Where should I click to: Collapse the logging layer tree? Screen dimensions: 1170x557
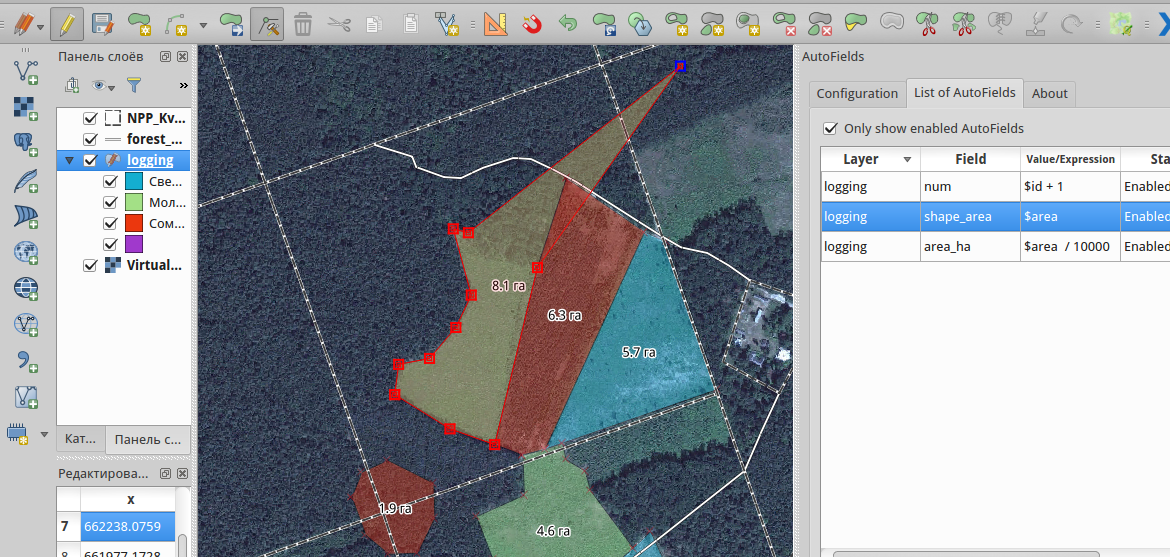[x=70, y=160]
